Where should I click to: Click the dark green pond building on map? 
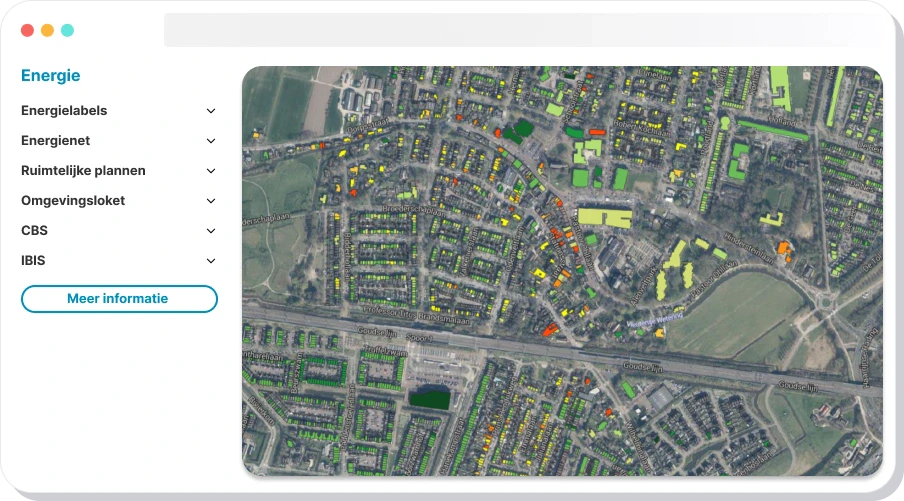pos(429,399)
